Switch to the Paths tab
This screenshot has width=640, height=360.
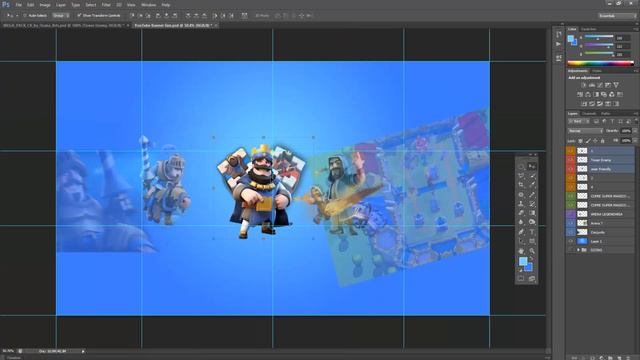[x=605, y=113]
